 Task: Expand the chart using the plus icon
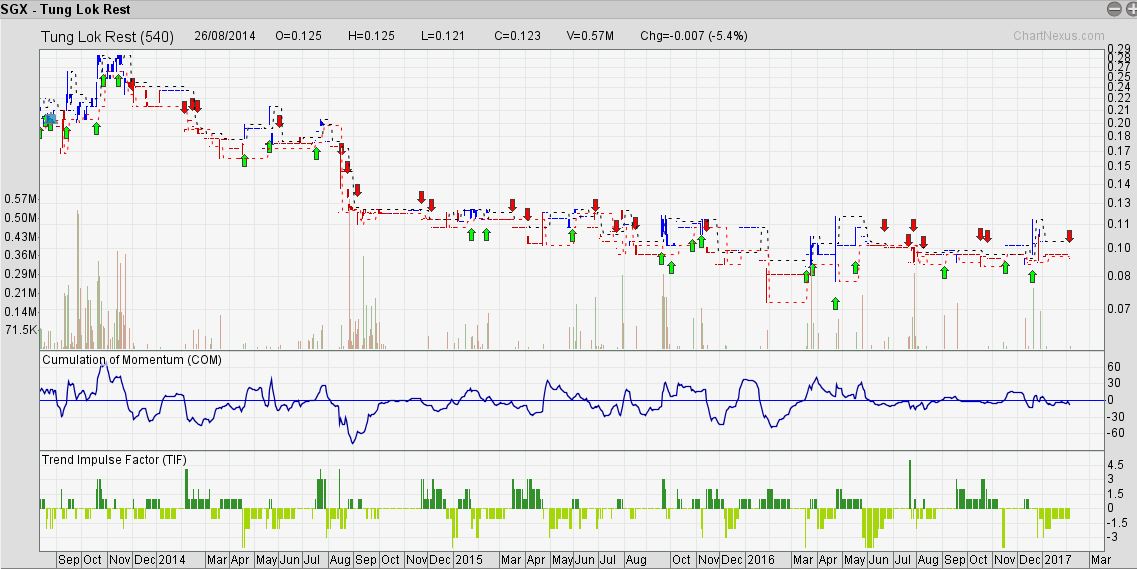(x=1130, y=9)
